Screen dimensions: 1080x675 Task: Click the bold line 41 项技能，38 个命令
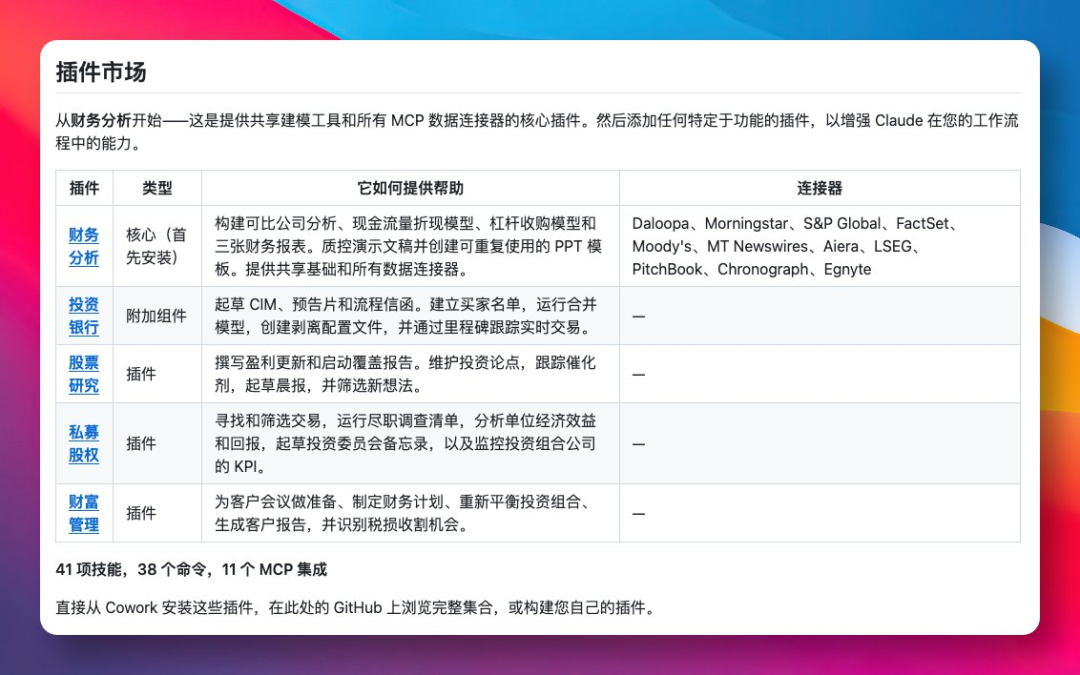[191, 570]
